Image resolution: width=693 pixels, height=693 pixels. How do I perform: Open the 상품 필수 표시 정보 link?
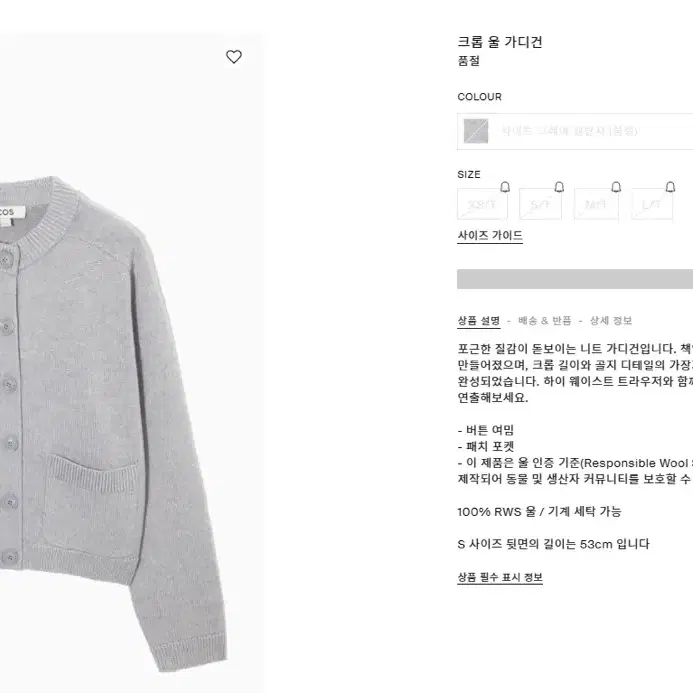coord(500,577)
